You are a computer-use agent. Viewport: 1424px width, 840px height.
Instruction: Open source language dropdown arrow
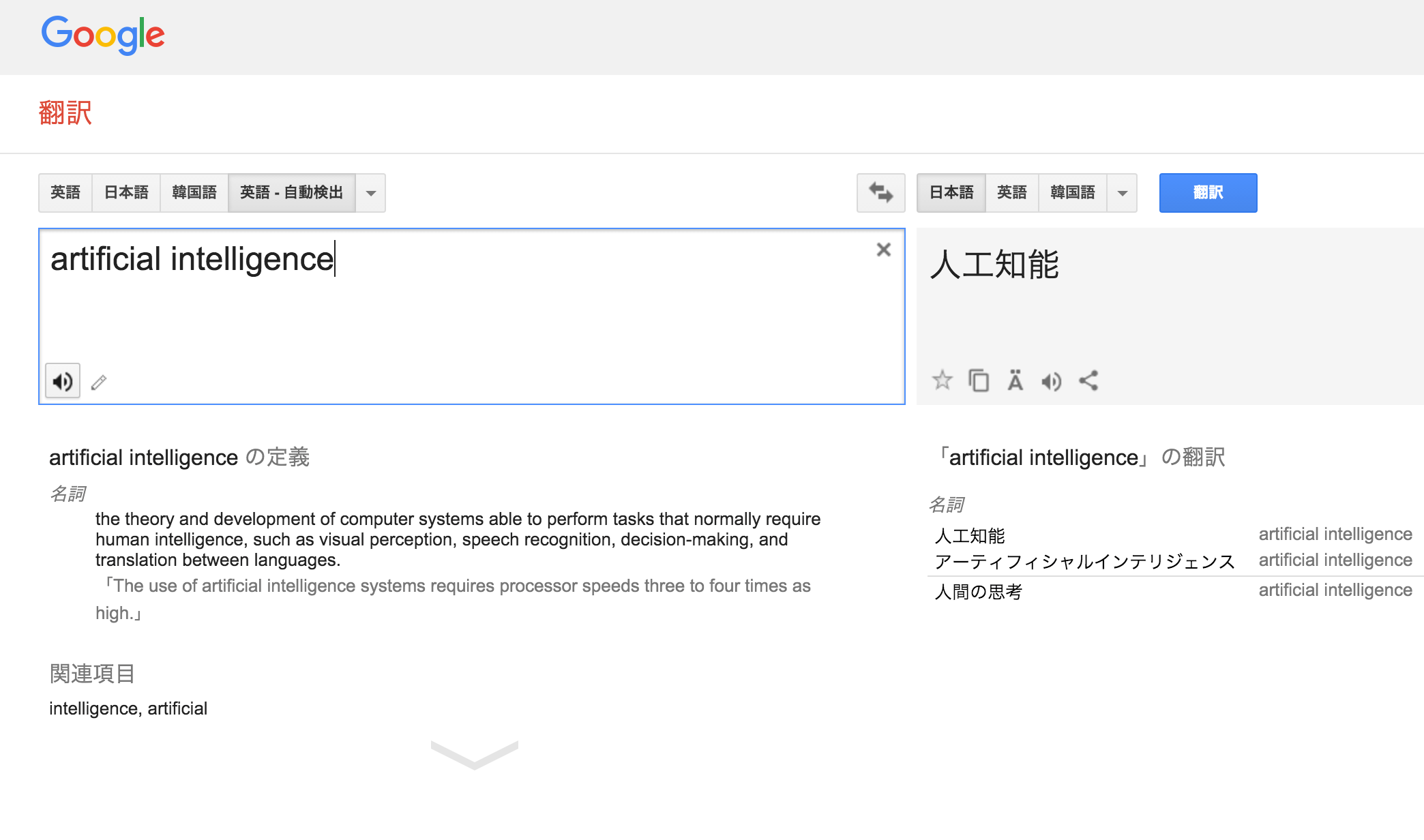[x=371, y=193]
